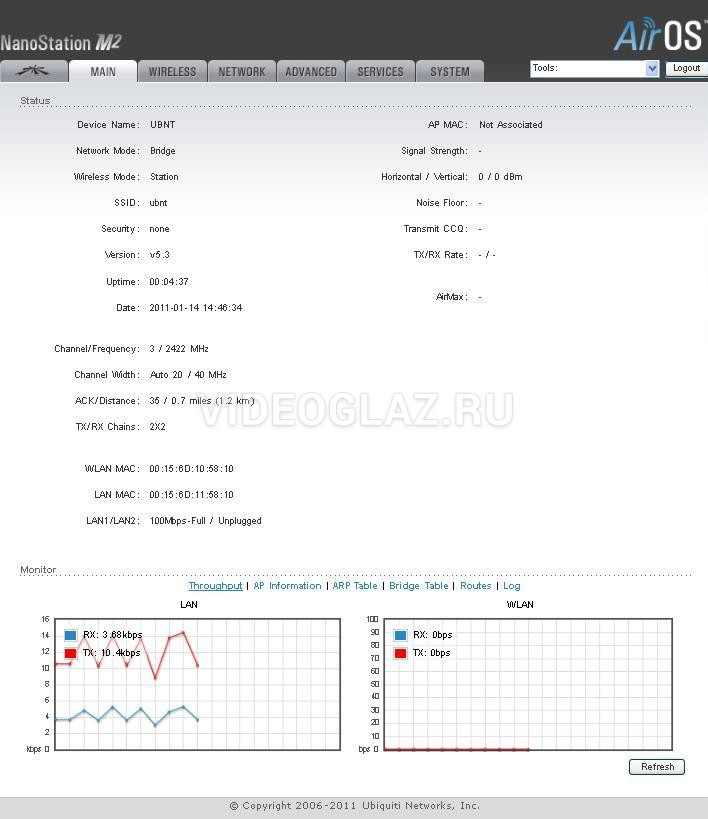This screenshot has width=708, height=819.
Task: Click the Refresh button
Action: click(657, 767)
